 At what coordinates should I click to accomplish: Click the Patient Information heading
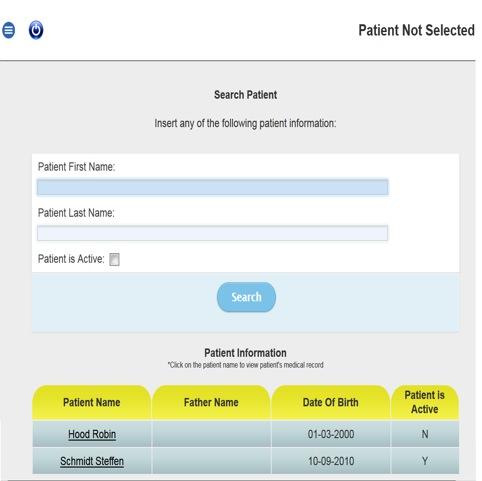tap(245, 353)
